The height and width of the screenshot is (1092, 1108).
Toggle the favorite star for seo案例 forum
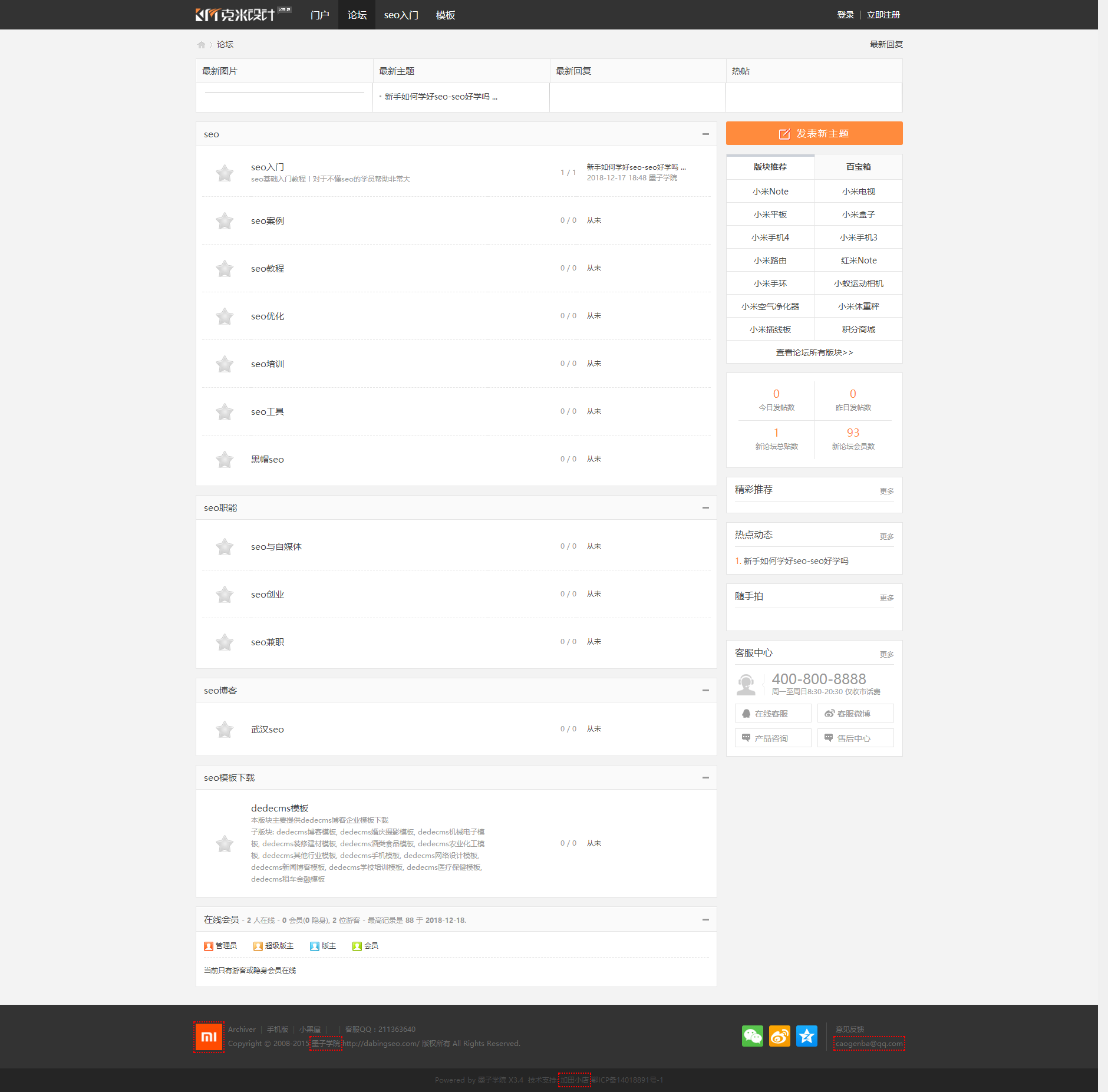coord(224,220)
